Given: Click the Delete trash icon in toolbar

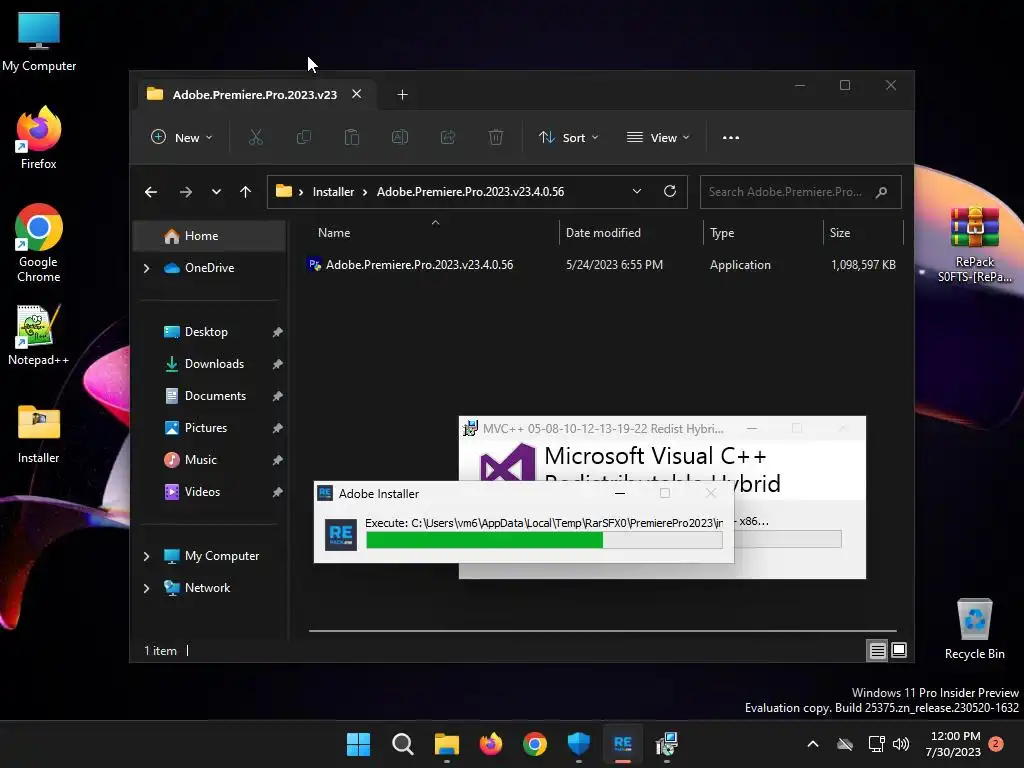Looking at the screenshot, I should (x=496, y=137).
